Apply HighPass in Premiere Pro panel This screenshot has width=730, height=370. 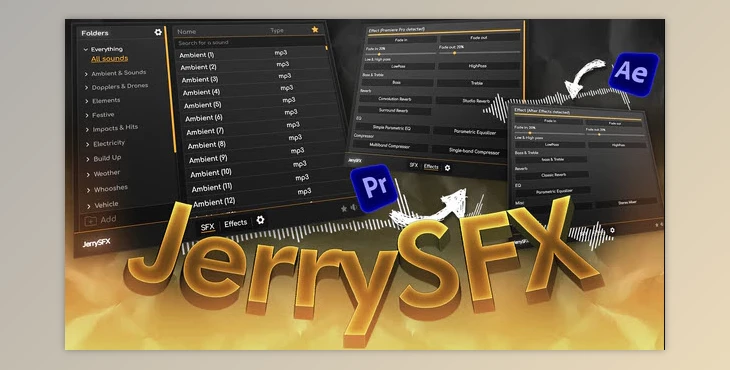478,66
